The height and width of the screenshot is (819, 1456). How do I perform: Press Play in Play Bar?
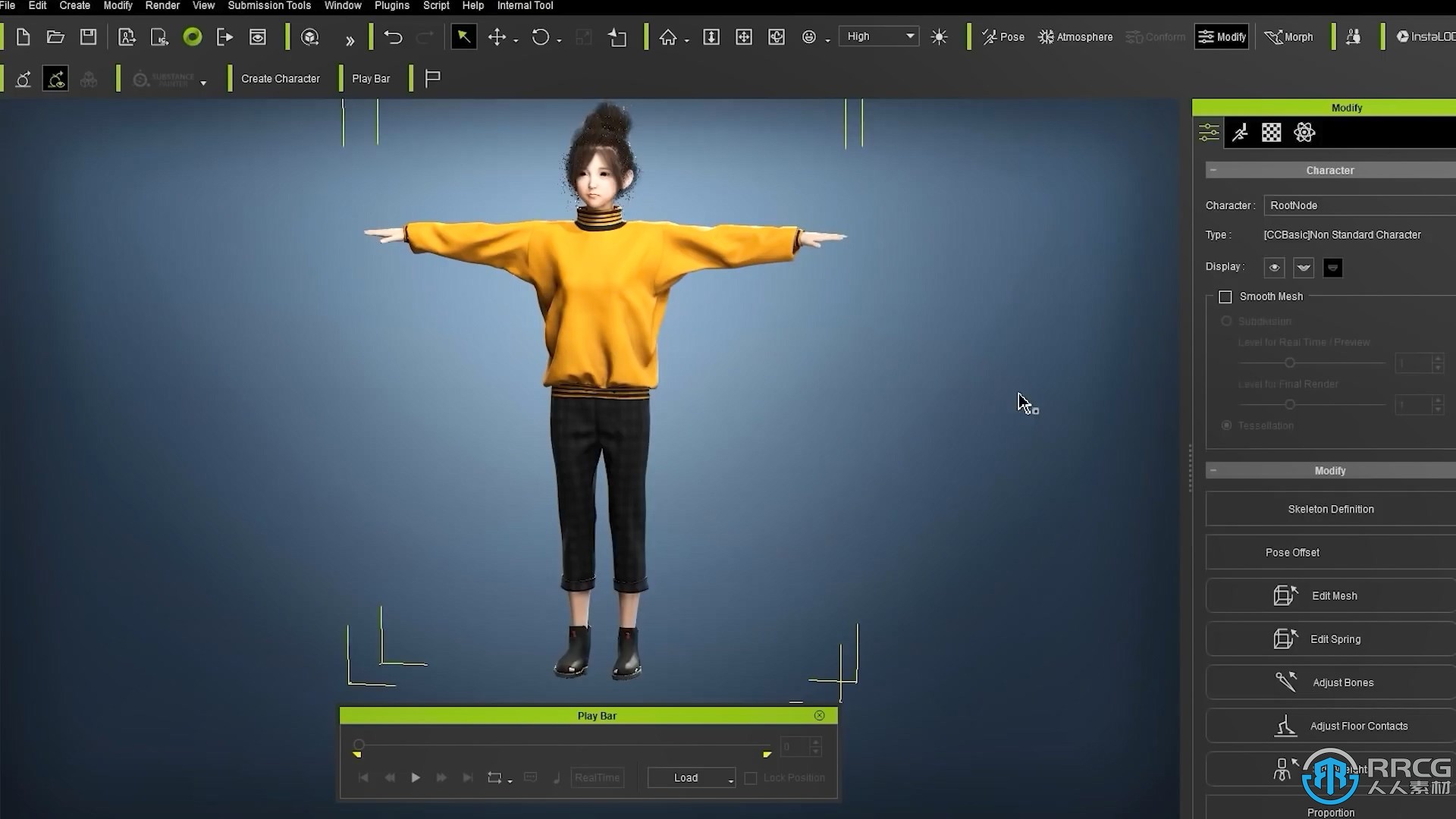click(415, 777)
